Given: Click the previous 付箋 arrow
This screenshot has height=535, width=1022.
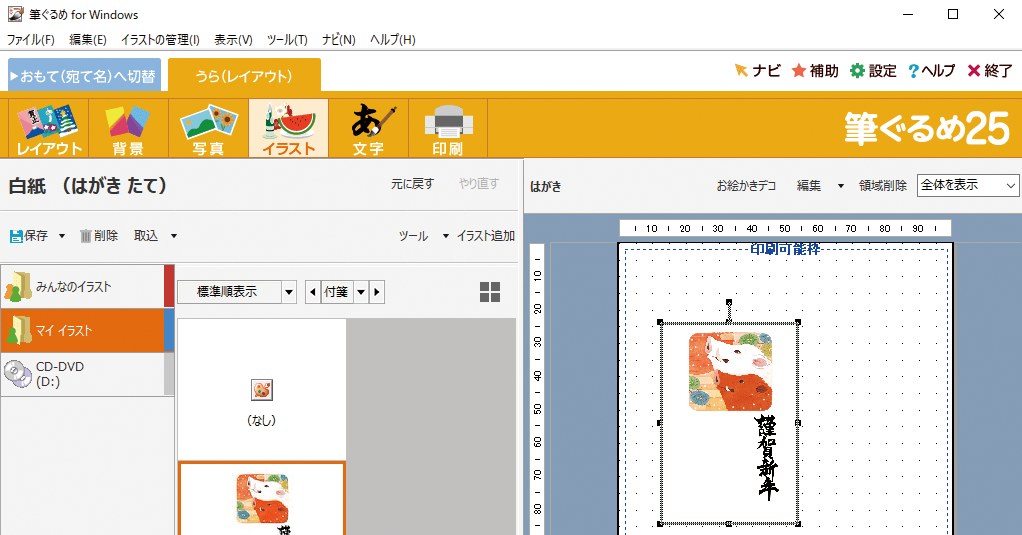Looking at the screenshot, I should click(x=313, y=292).
